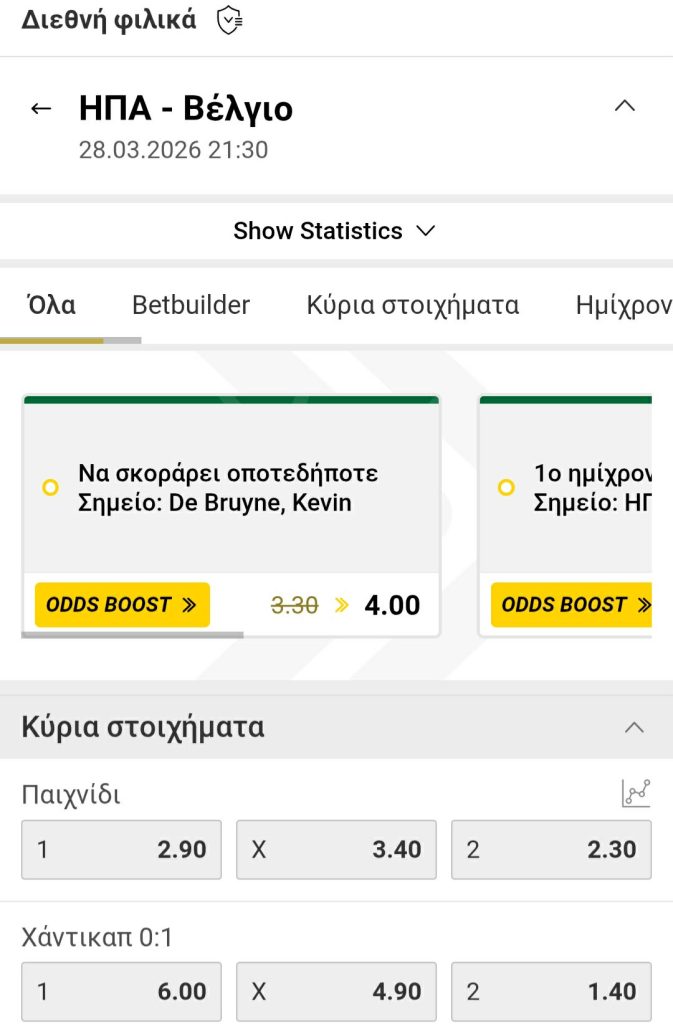
Task: Select odds 1 at 2.90 in Παιχνίδι
Action: point(121,849)
